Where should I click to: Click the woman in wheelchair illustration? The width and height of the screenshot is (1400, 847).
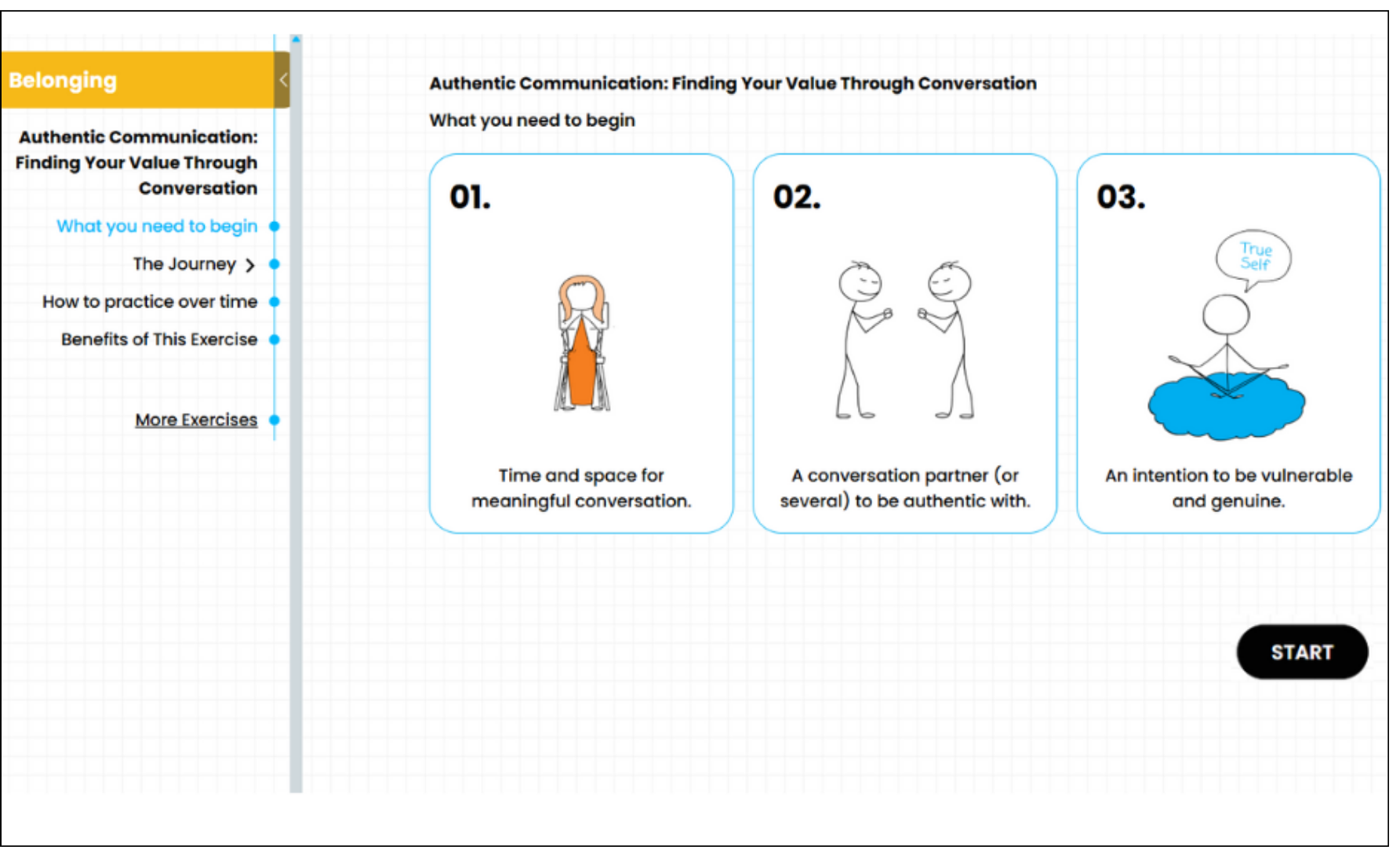(581, 344)
